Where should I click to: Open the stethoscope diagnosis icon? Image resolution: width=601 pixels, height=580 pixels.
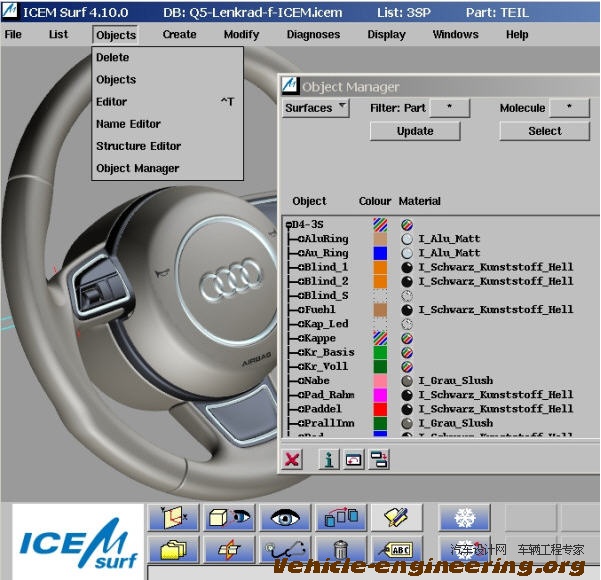(x=285, y=549)
